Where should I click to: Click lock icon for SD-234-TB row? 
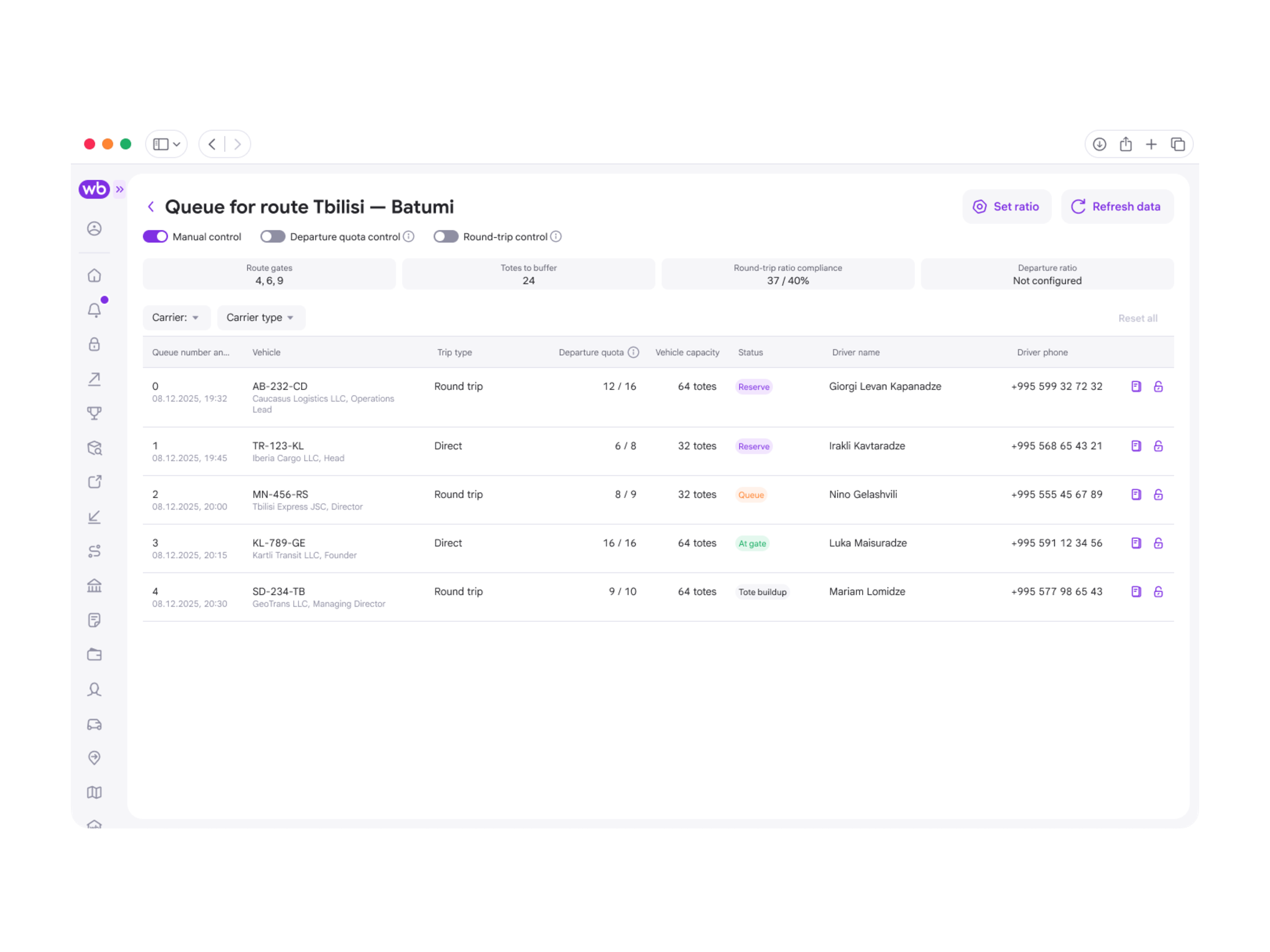pyautogui.click(x=1158, y=591)
